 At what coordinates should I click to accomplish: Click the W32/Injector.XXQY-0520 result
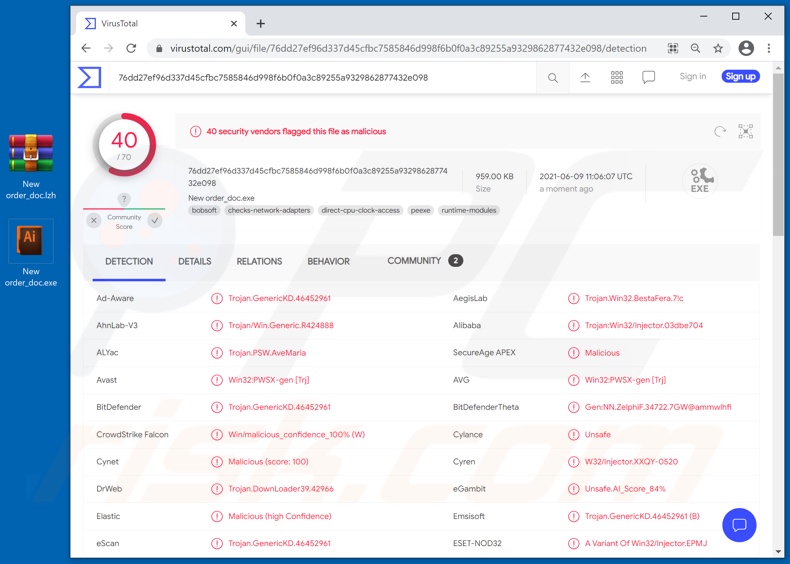[631, 462]
